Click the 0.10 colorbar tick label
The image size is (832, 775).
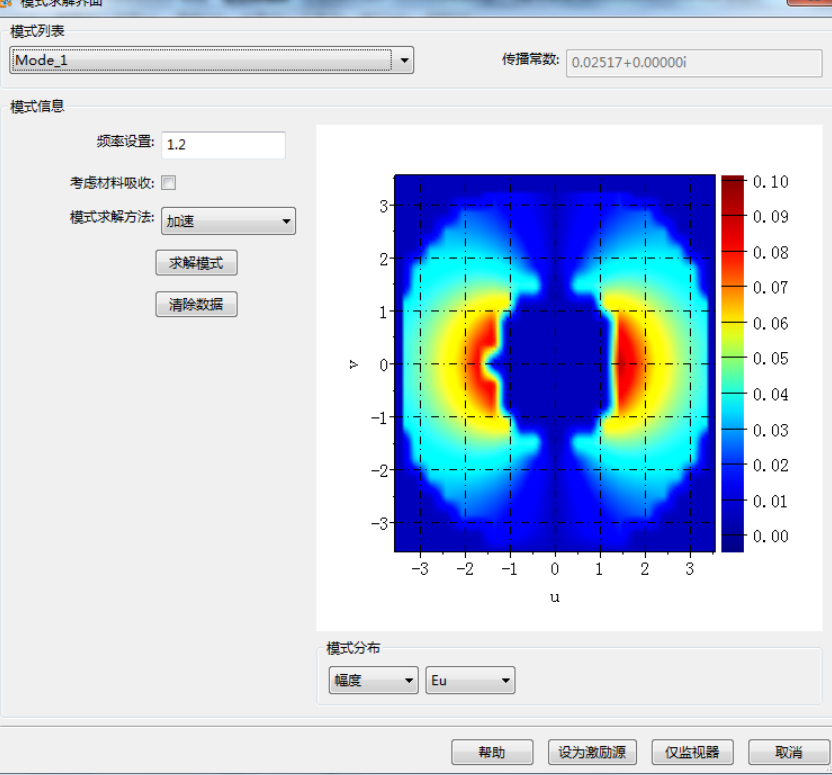(x=770, y=182)
